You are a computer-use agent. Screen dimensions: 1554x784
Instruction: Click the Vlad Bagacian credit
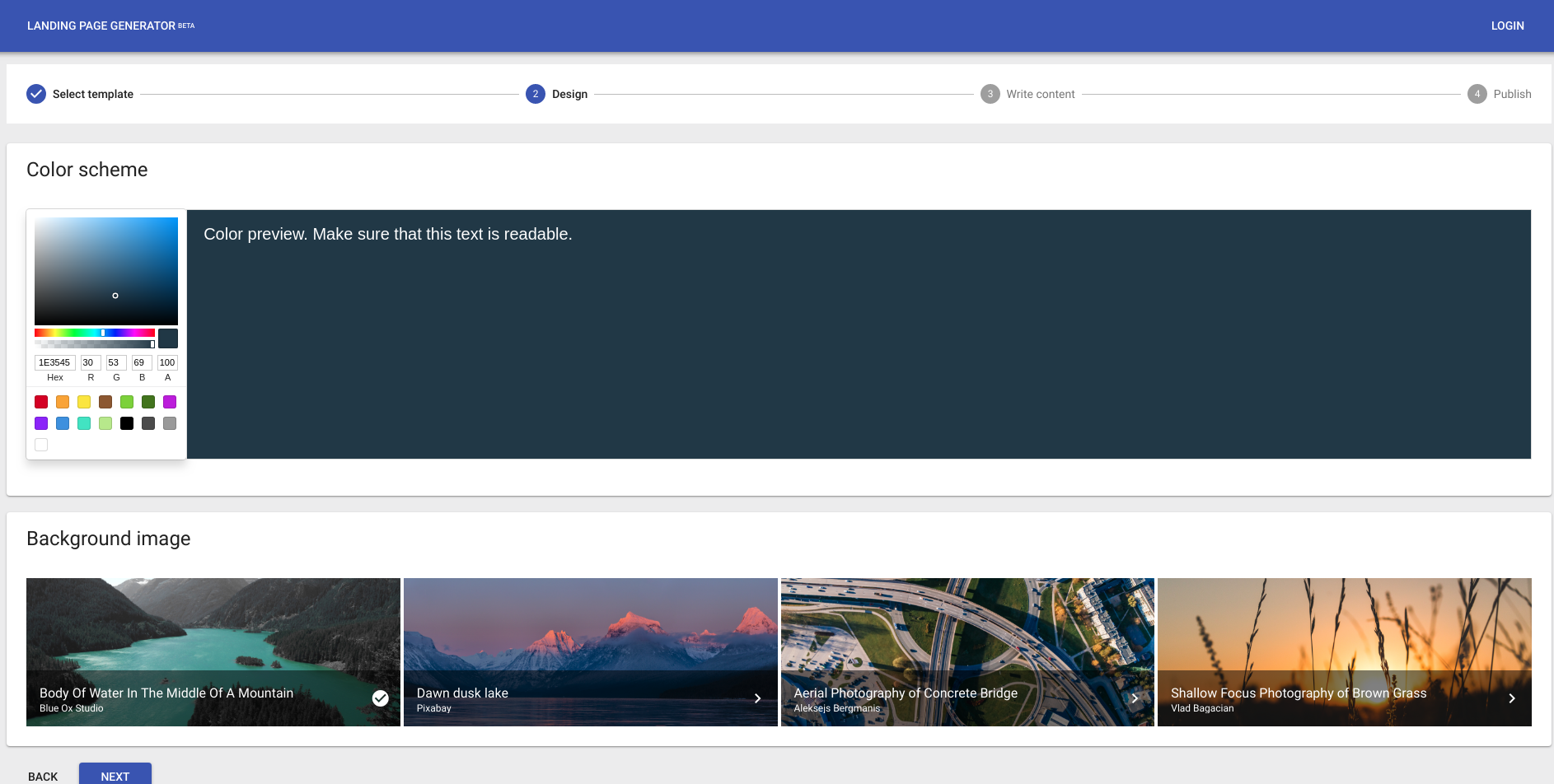coord(1202,708)
